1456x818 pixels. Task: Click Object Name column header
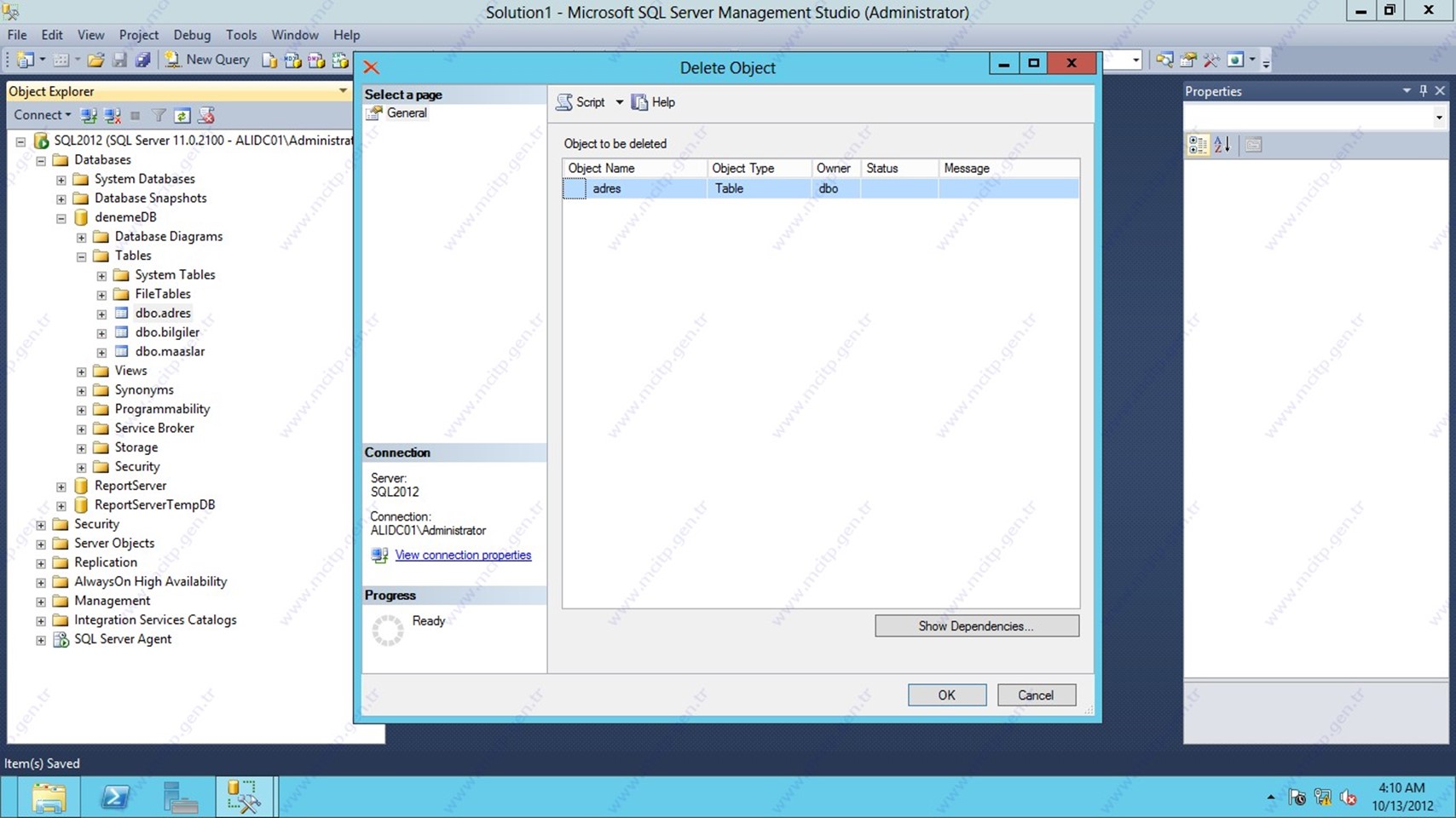click(634, 168)
